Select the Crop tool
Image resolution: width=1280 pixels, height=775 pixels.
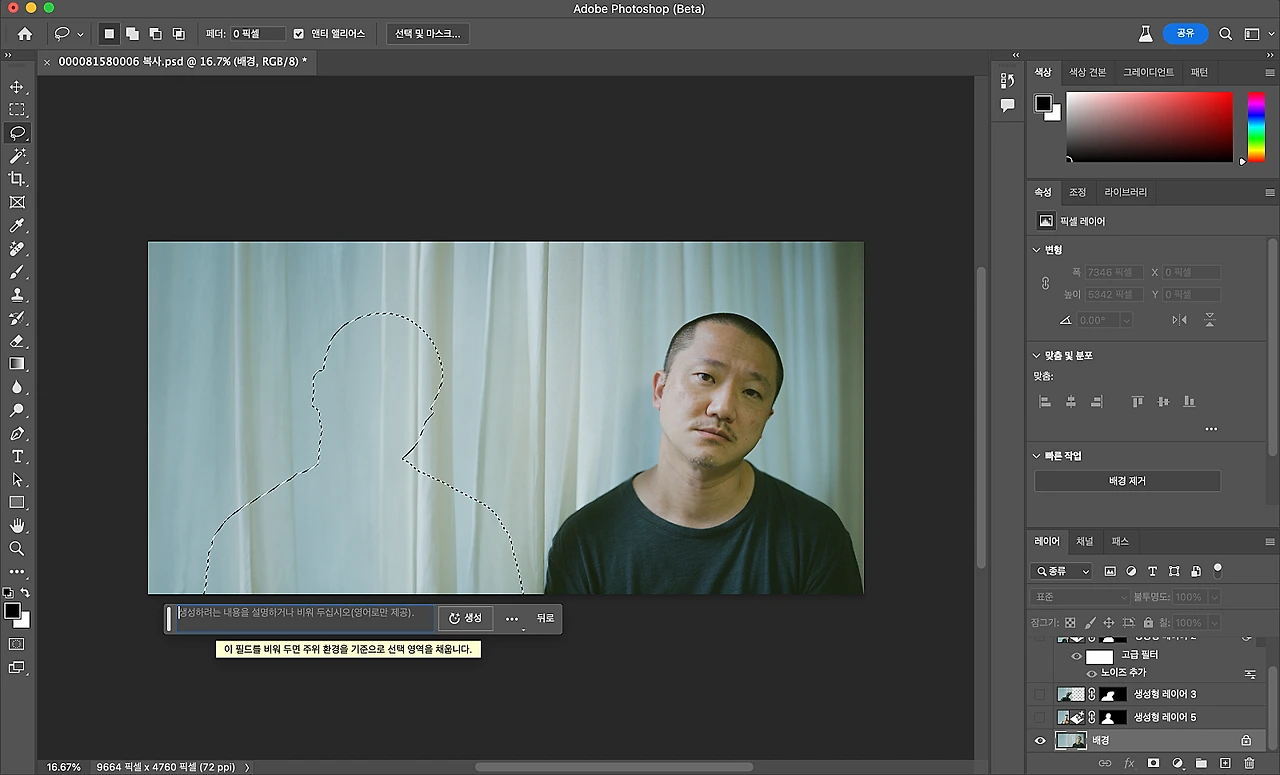(17, 179)
